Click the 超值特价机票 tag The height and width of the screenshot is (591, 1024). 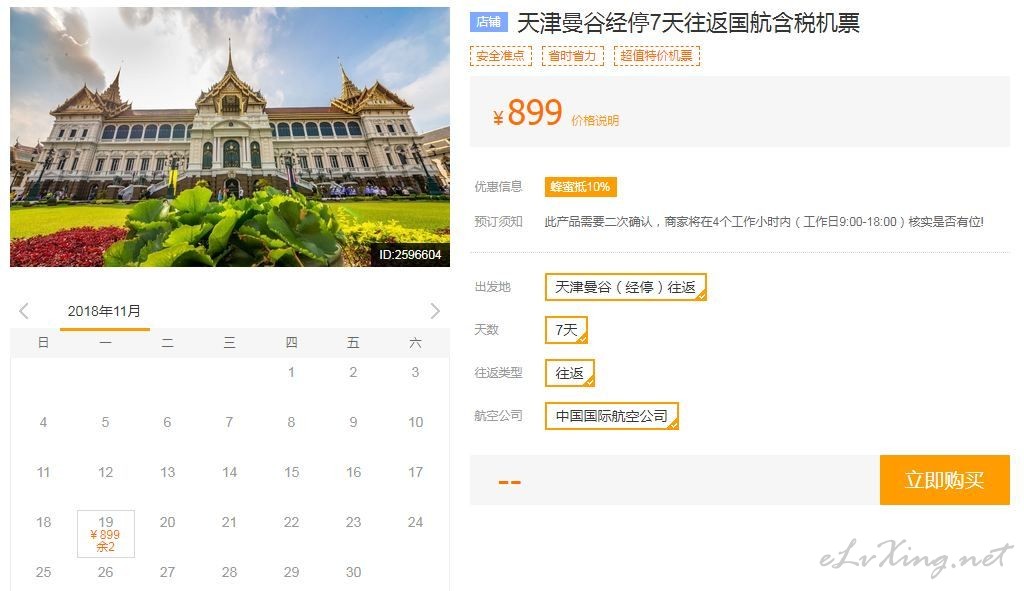pyautogui.click(x=656, y=56)
